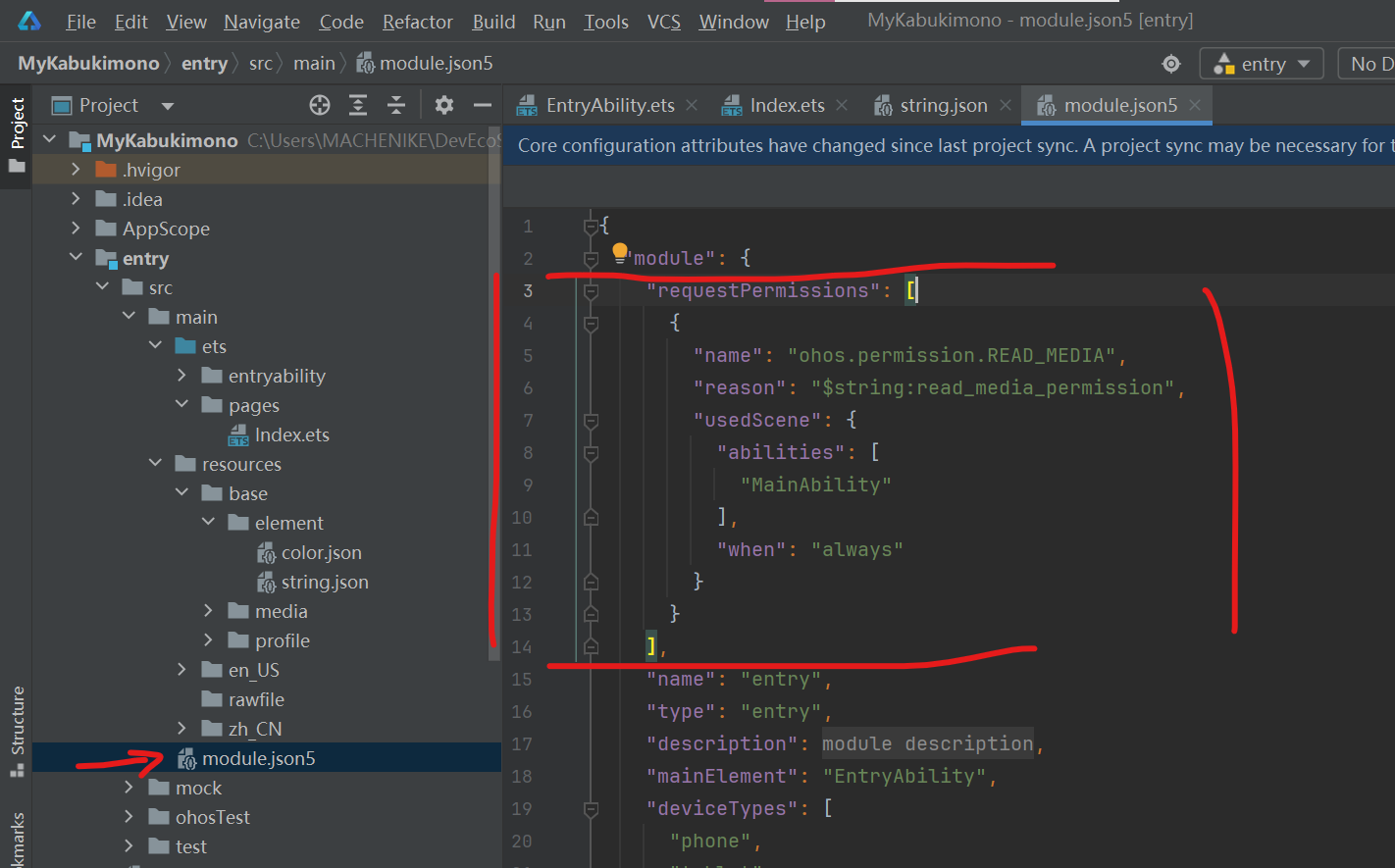This screenshot has width=1395, height=868.
Task: Expand the AppScope folder
Action: pos(77,229)
